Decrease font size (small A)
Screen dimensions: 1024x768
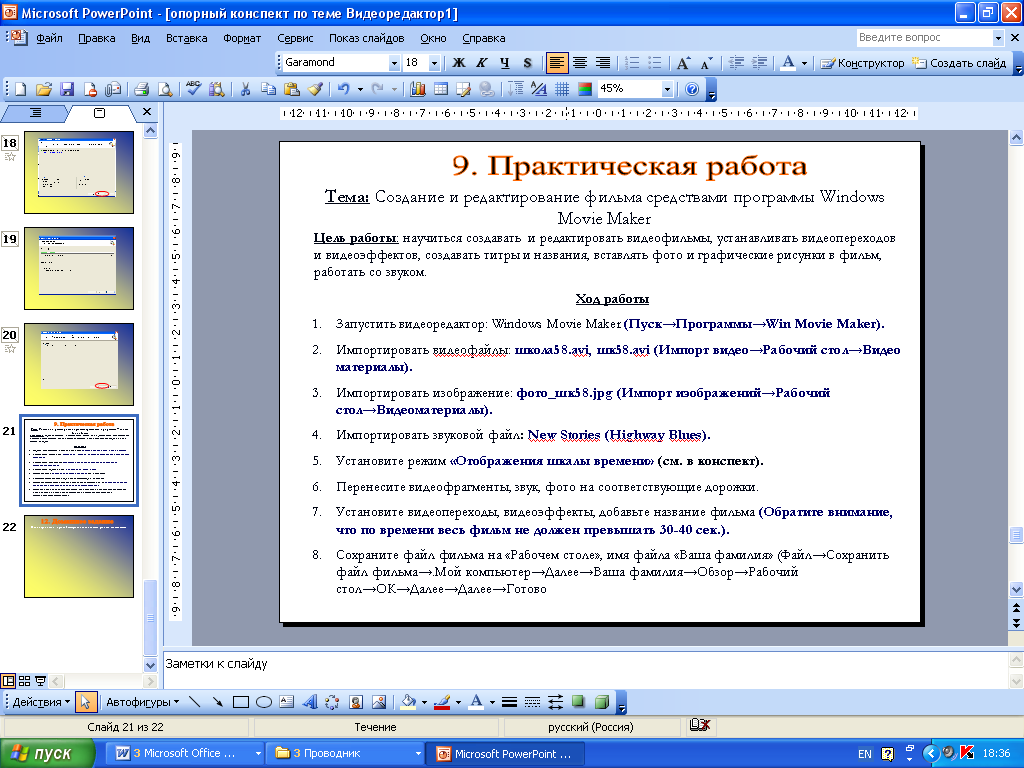click(x=706, y=63)
